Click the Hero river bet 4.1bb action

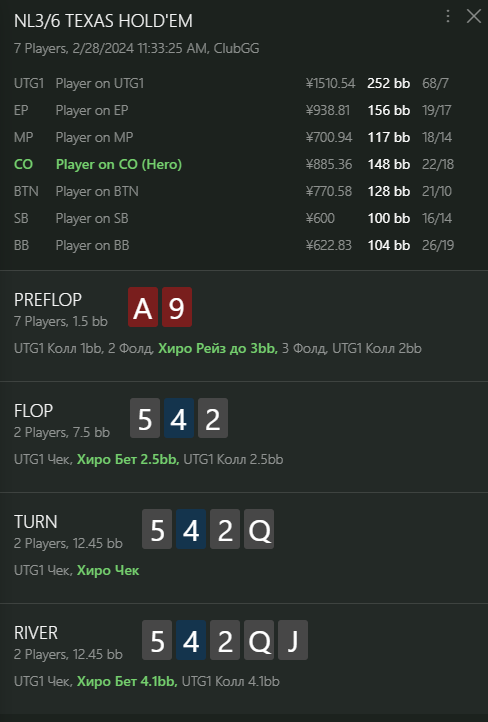click(127, 681)
